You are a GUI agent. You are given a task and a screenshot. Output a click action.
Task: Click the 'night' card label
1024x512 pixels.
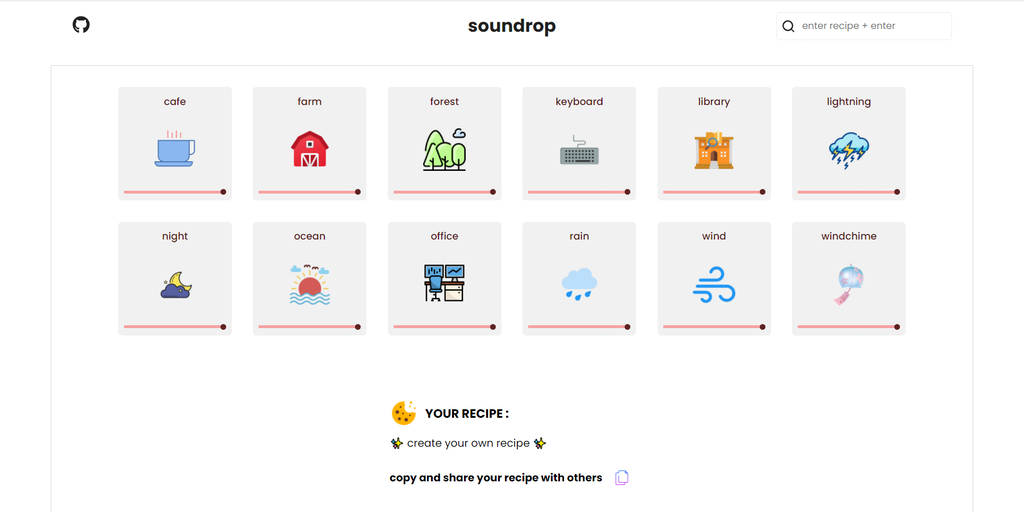(175, 236)
